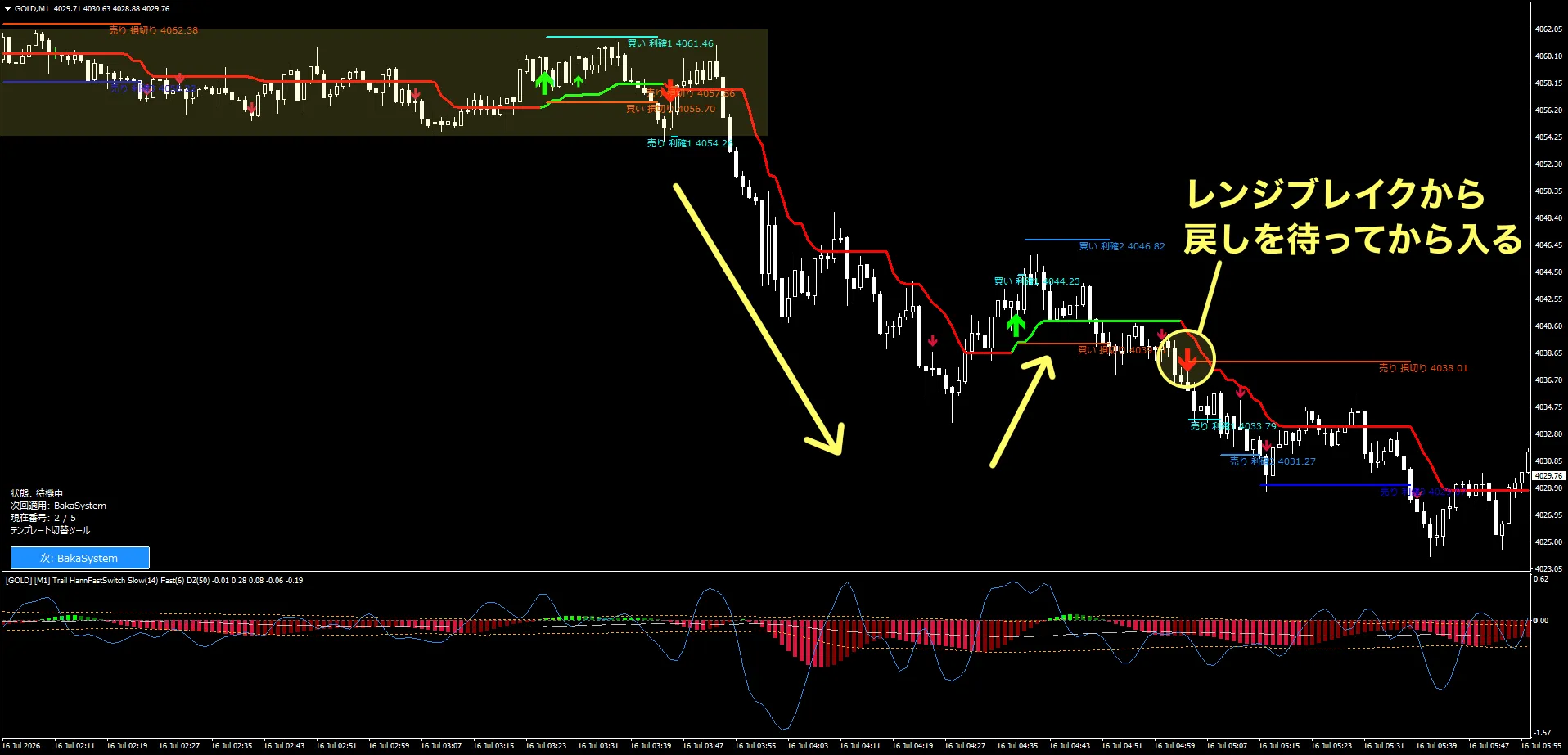Open the chart menu triangle beside GOLD,M1
This screenshot has width=1568, height=755.
7,8
